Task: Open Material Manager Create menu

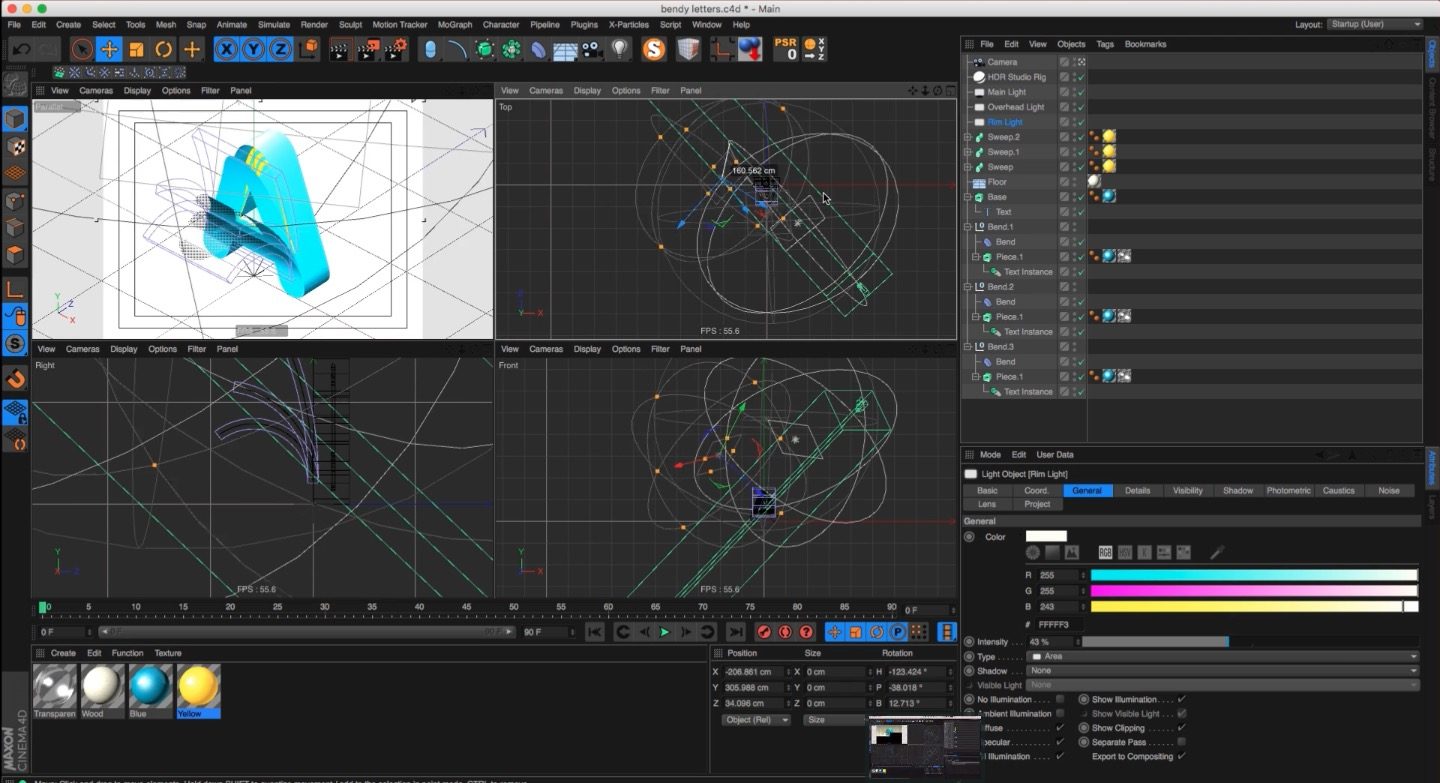Action: point(63,653)
